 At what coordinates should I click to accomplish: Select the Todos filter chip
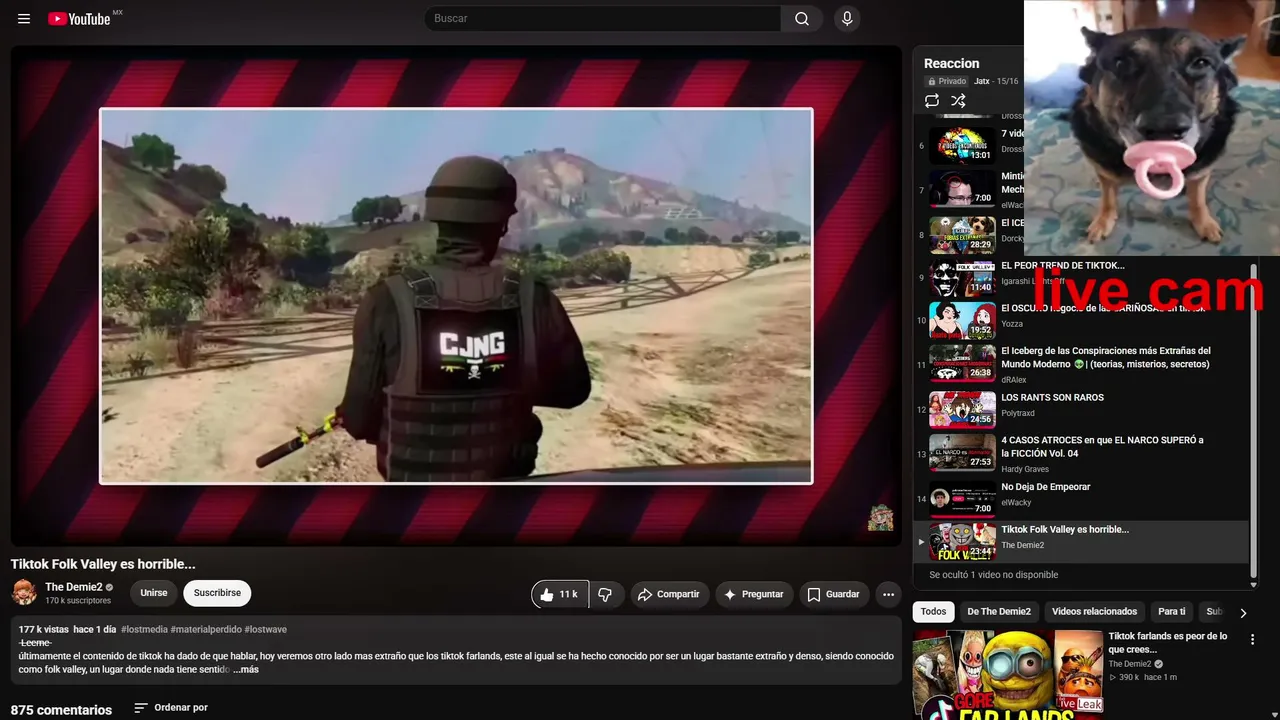(934, 612)
